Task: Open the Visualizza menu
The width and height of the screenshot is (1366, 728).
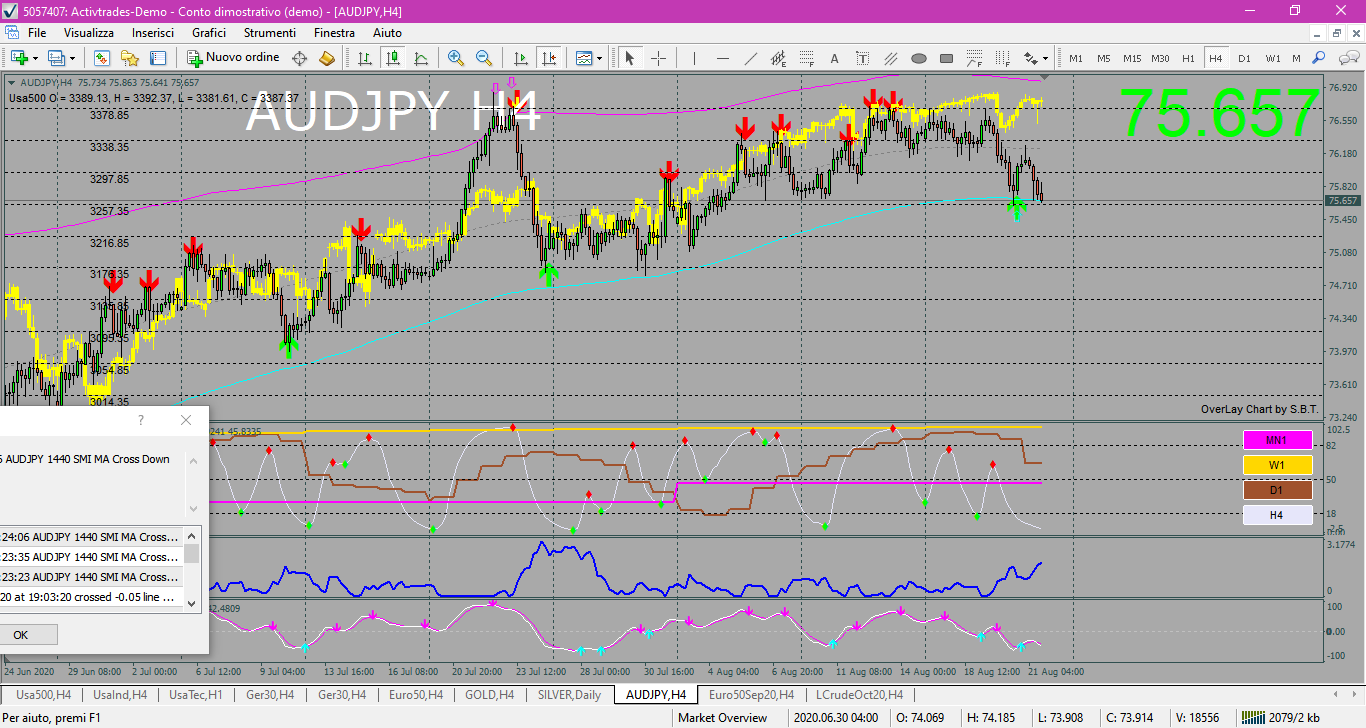Action: click(89, 33)
